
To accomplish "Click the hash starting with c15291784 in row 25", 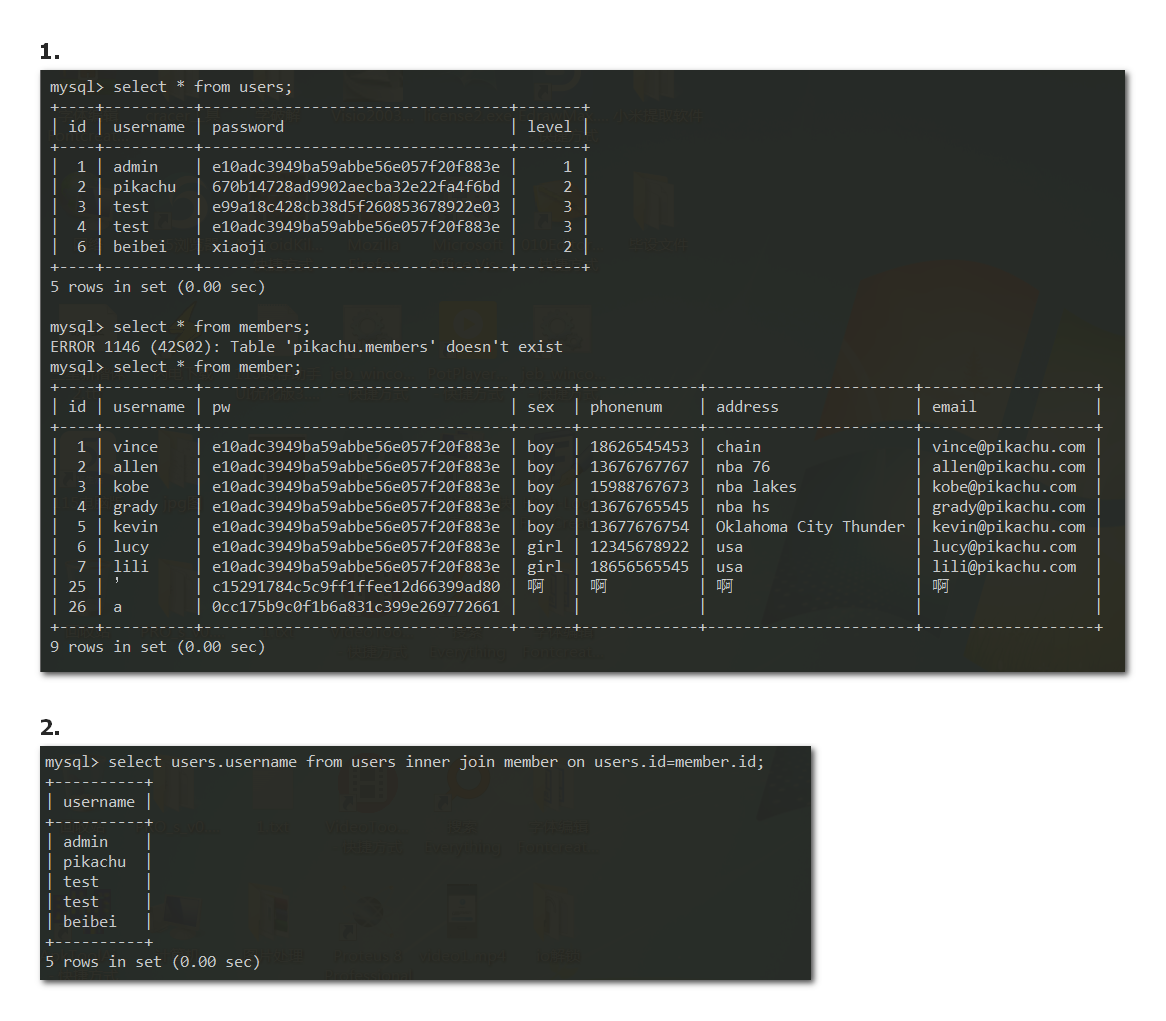I will point(355,587).
